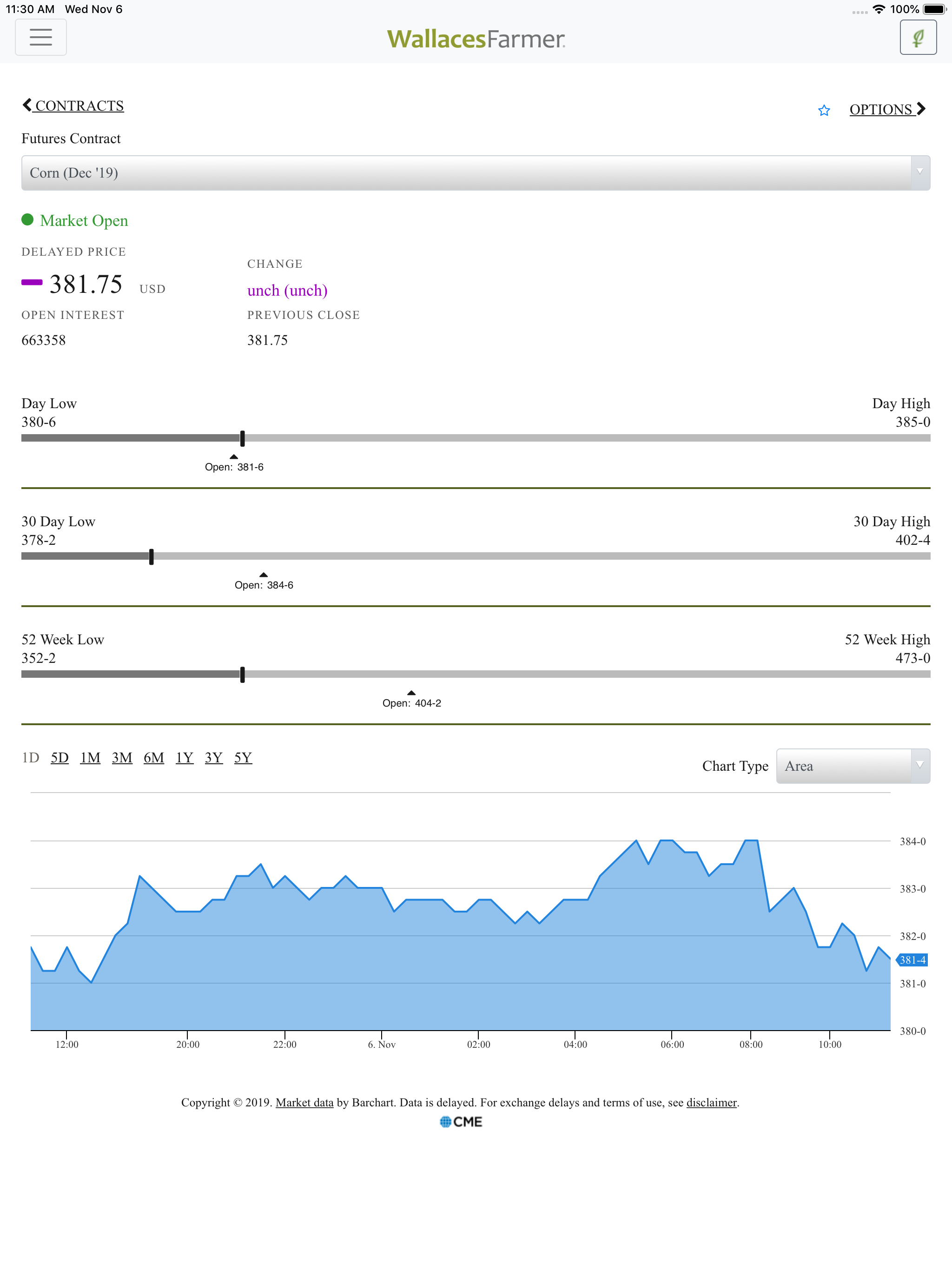Image resolution: width=952 pixels, height=1270 pixels.
Task: Click the 381-4 current price chart label
Action: click(912, 960)
